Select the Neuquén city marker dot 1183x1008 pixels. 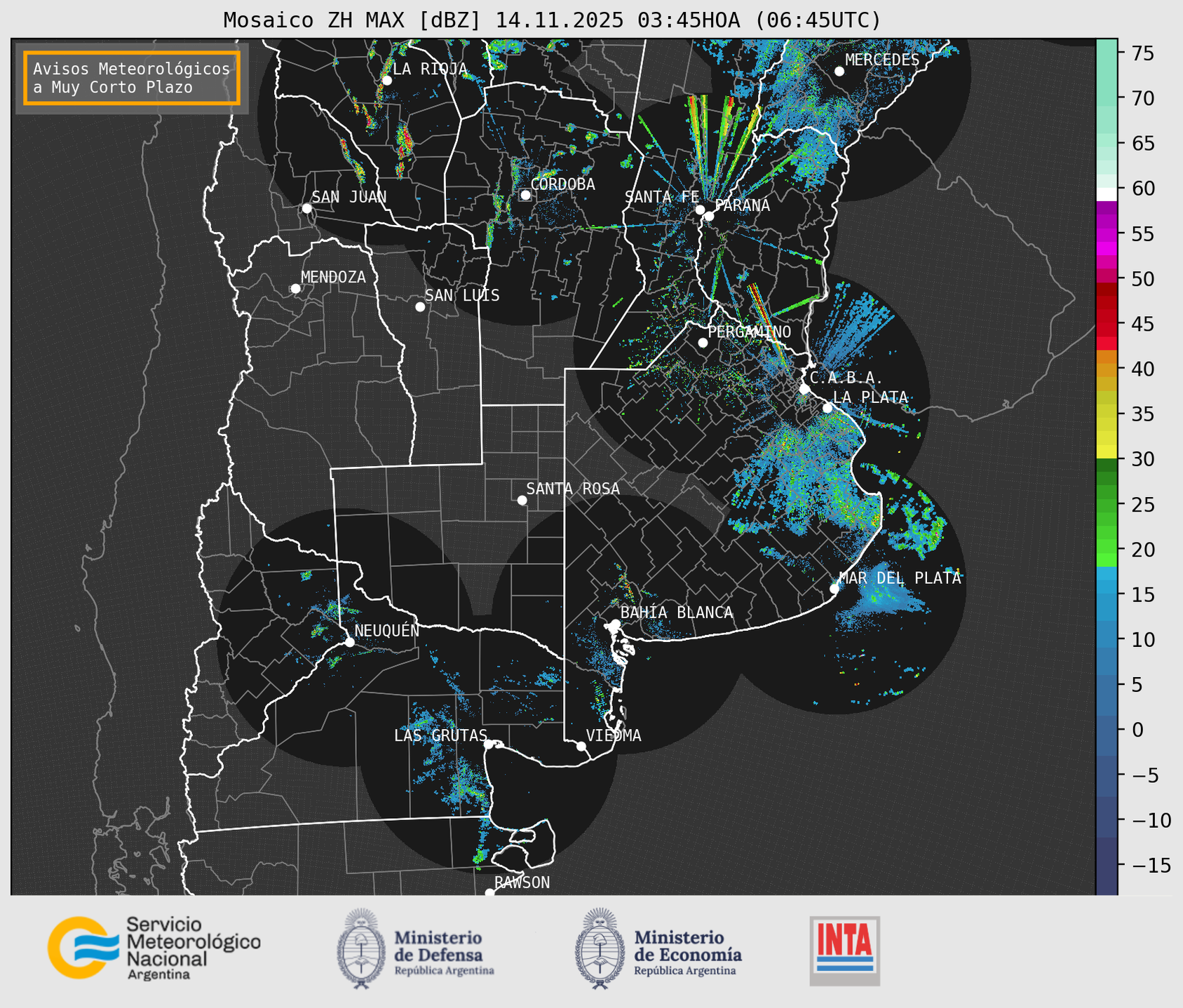[349, 642]
